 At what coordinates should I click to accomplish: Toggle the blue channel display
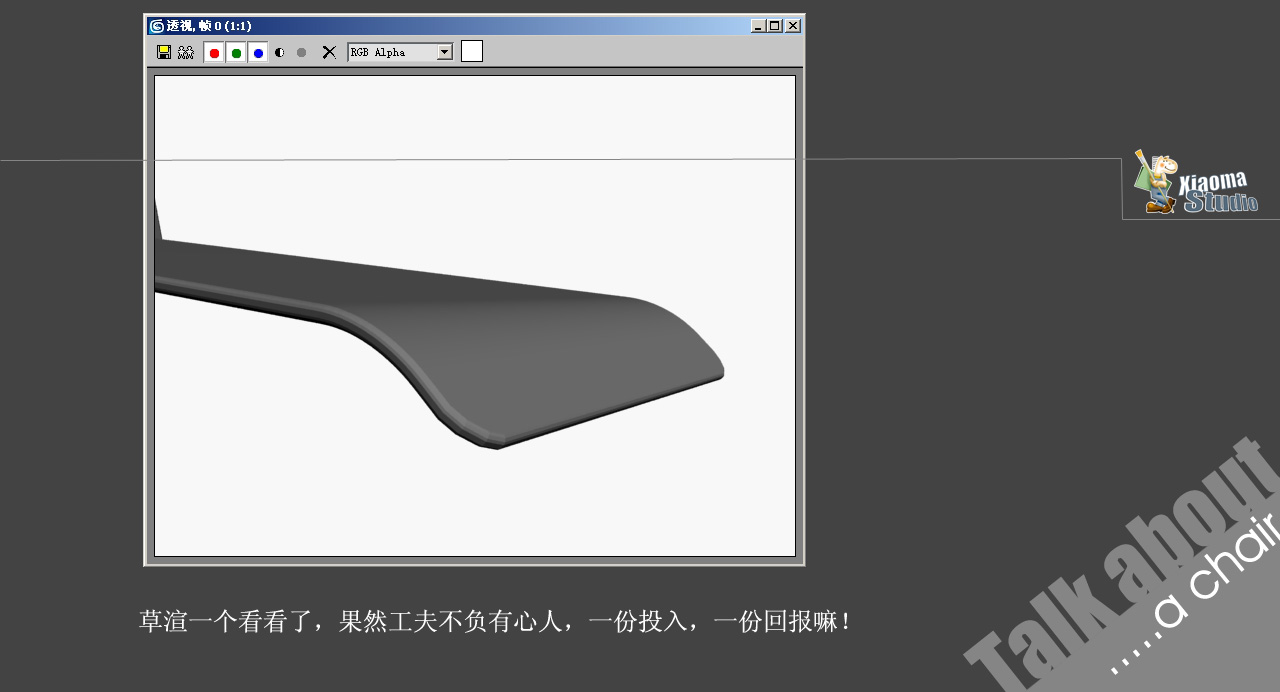[258, 53]
